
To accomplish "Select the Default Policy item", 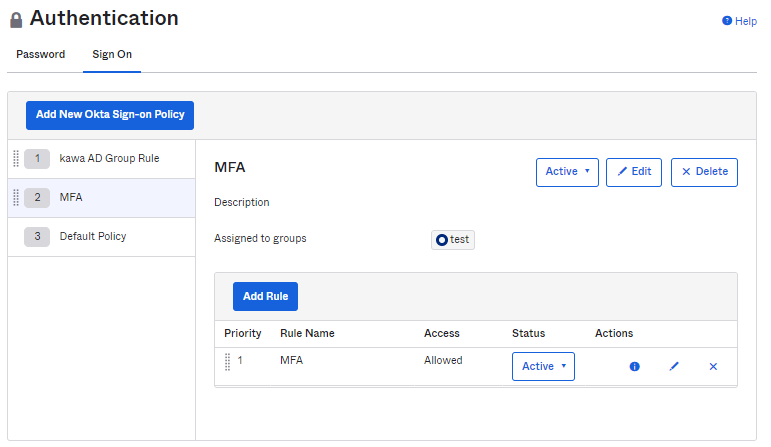I will pyautogui.click(x=93, y=236).
